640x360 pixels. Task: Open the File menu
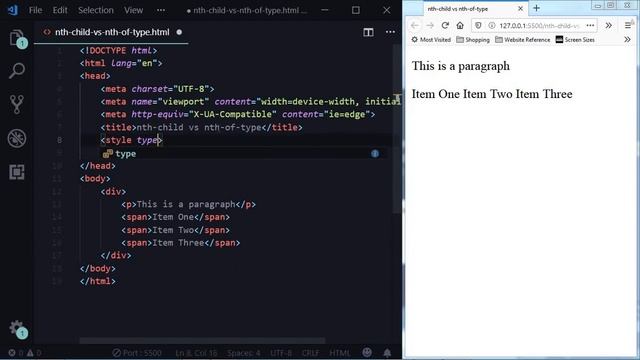(x=36, y=10)
